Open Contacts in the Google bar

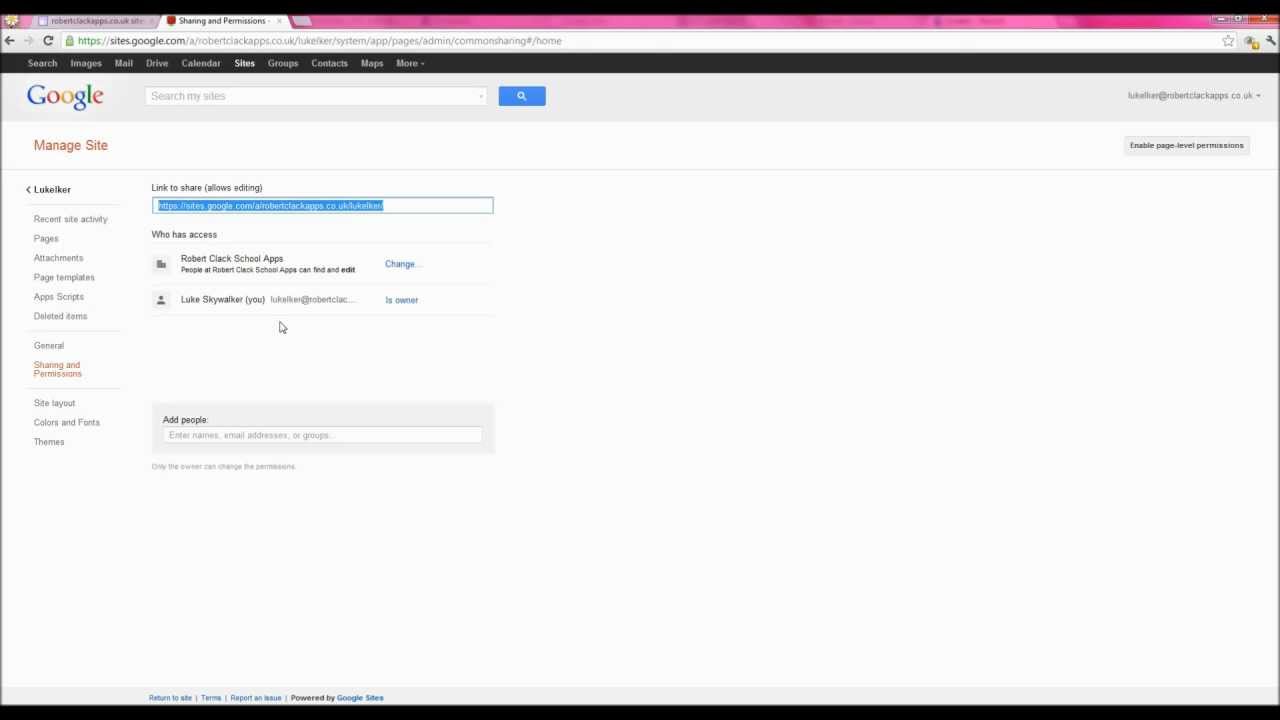pyautogui.click(x=329, y=63)
